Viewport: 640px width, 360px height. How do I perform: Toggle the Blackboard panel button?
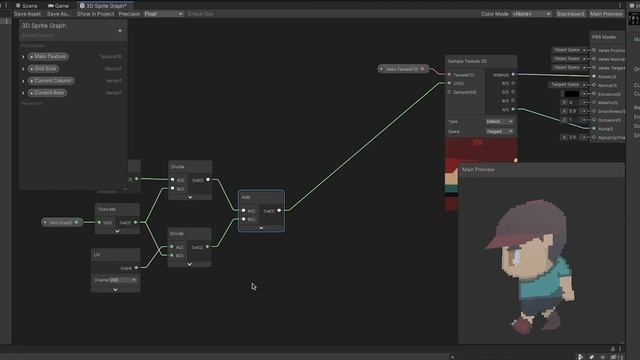click(x=570, y=14)
